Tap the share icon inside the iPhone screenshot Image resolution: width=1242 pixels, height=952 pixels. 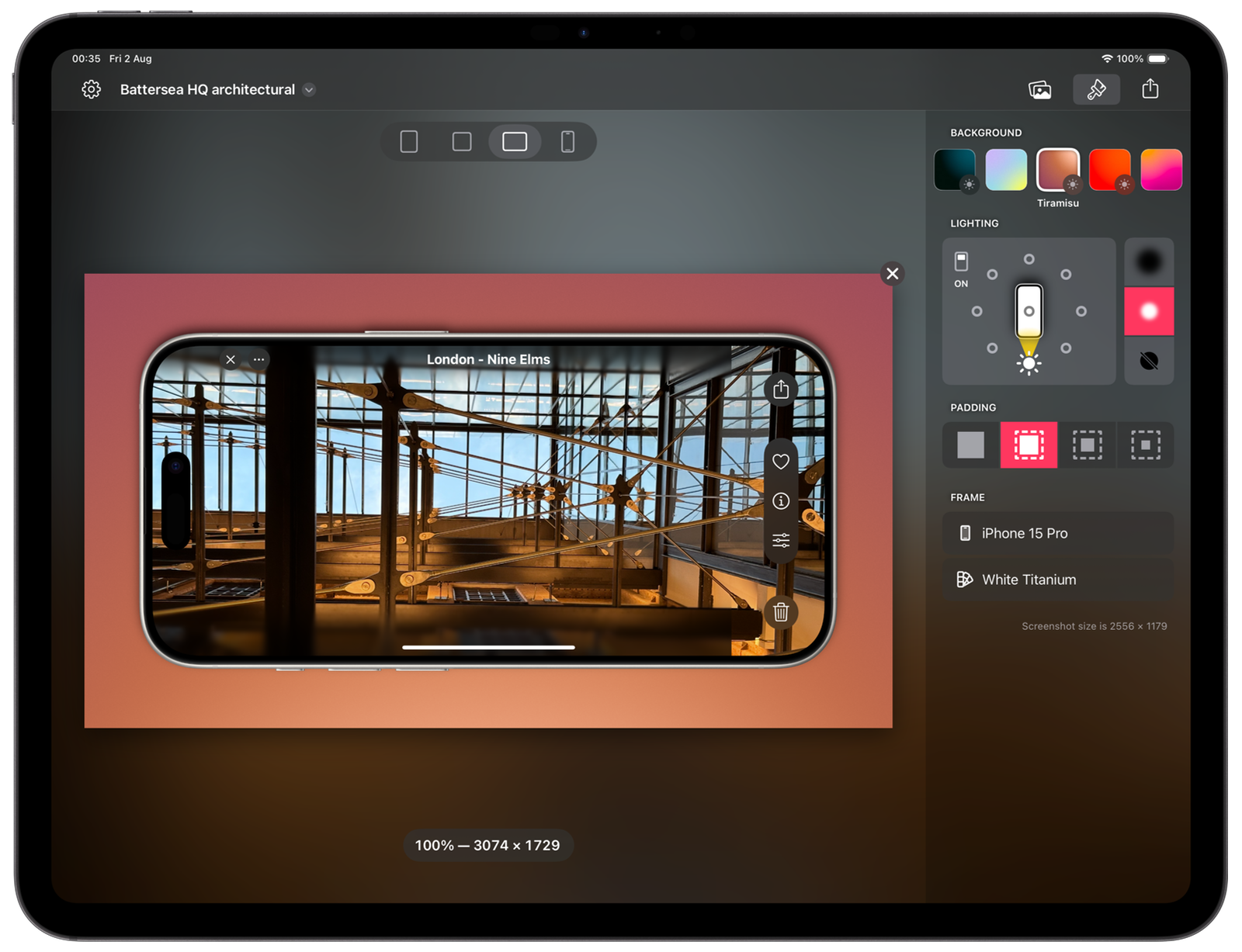tap(781, 389)
